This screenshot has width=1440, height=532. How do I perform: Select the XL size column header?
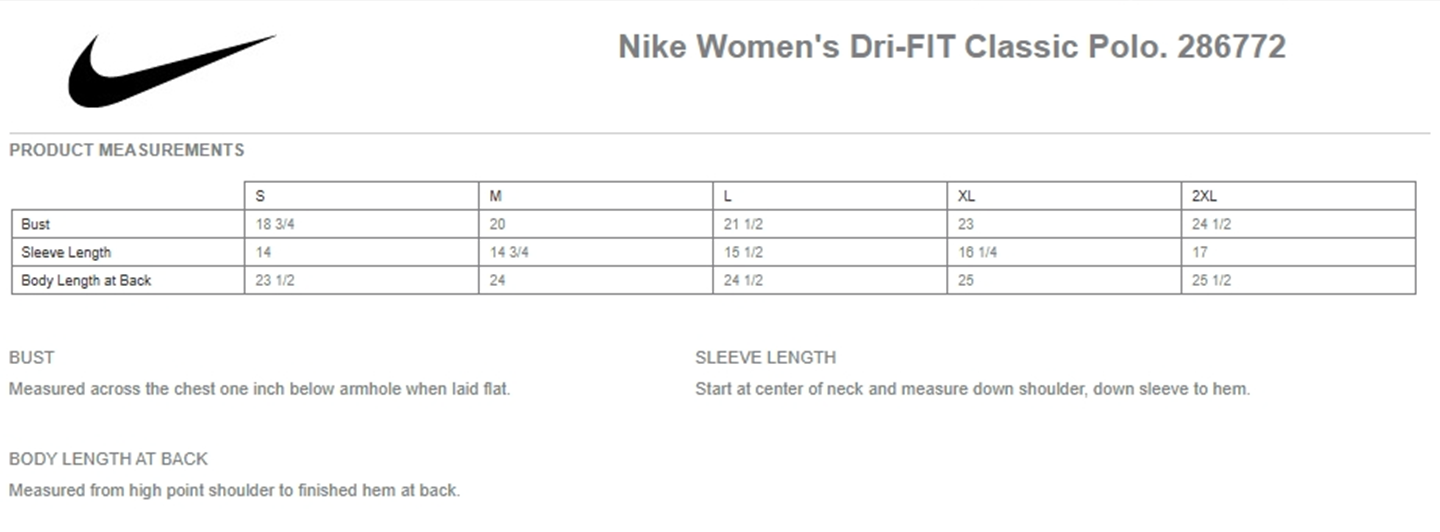tap(1064, 196)
